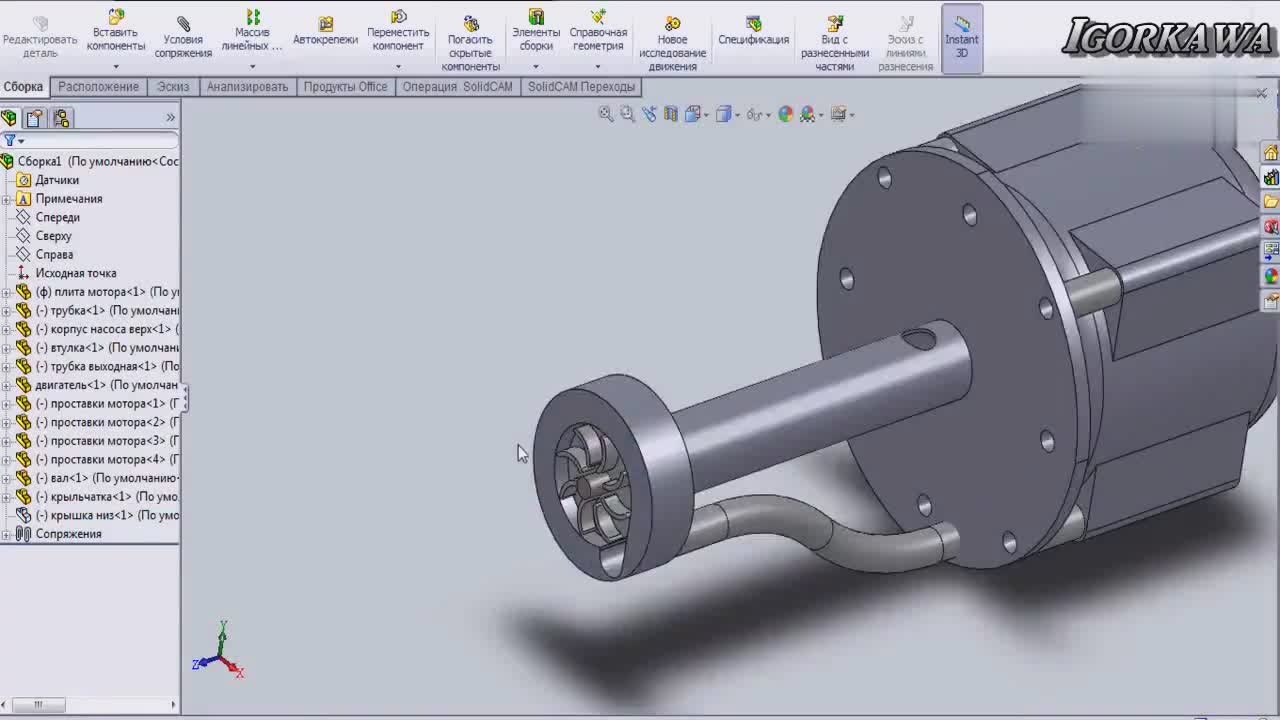The height and width of the screenshot is (720, 1280).
Task: Open View Orientation dropdown arrow
Action: coord(706,115)
